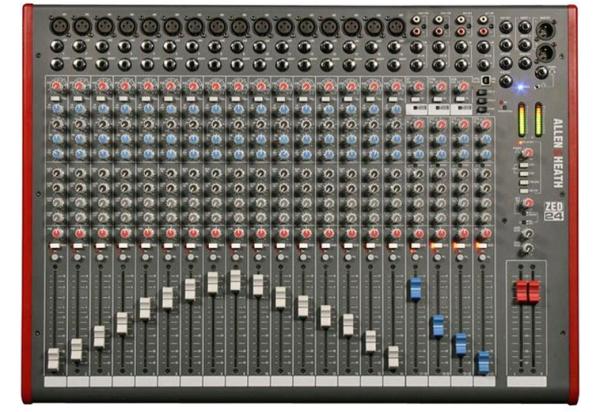Select the left red main mix fader

point(520,292)
